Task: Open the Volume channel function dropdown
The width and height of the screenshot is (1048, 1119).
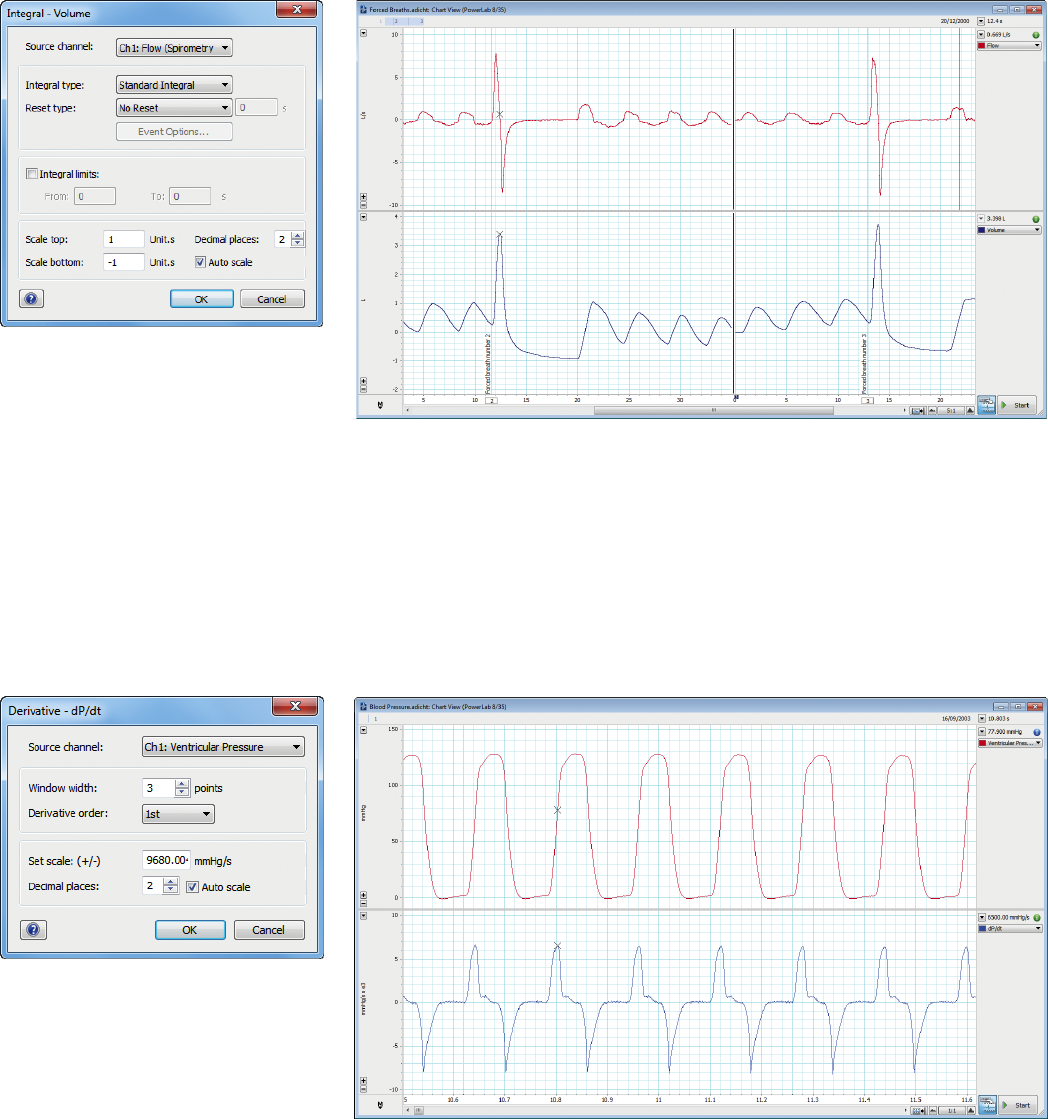Action: (x=1009, y=230)
